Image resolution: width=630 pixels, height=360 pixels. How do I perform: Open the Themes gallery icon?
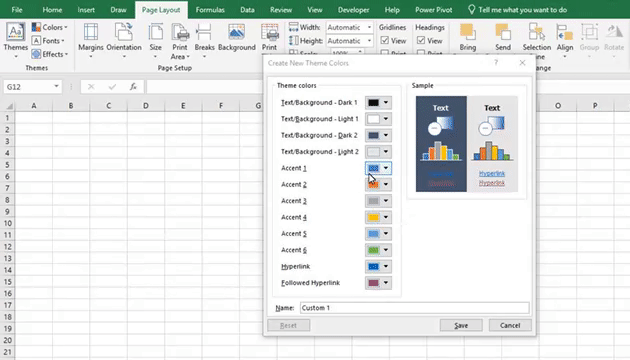pos(15,32)
